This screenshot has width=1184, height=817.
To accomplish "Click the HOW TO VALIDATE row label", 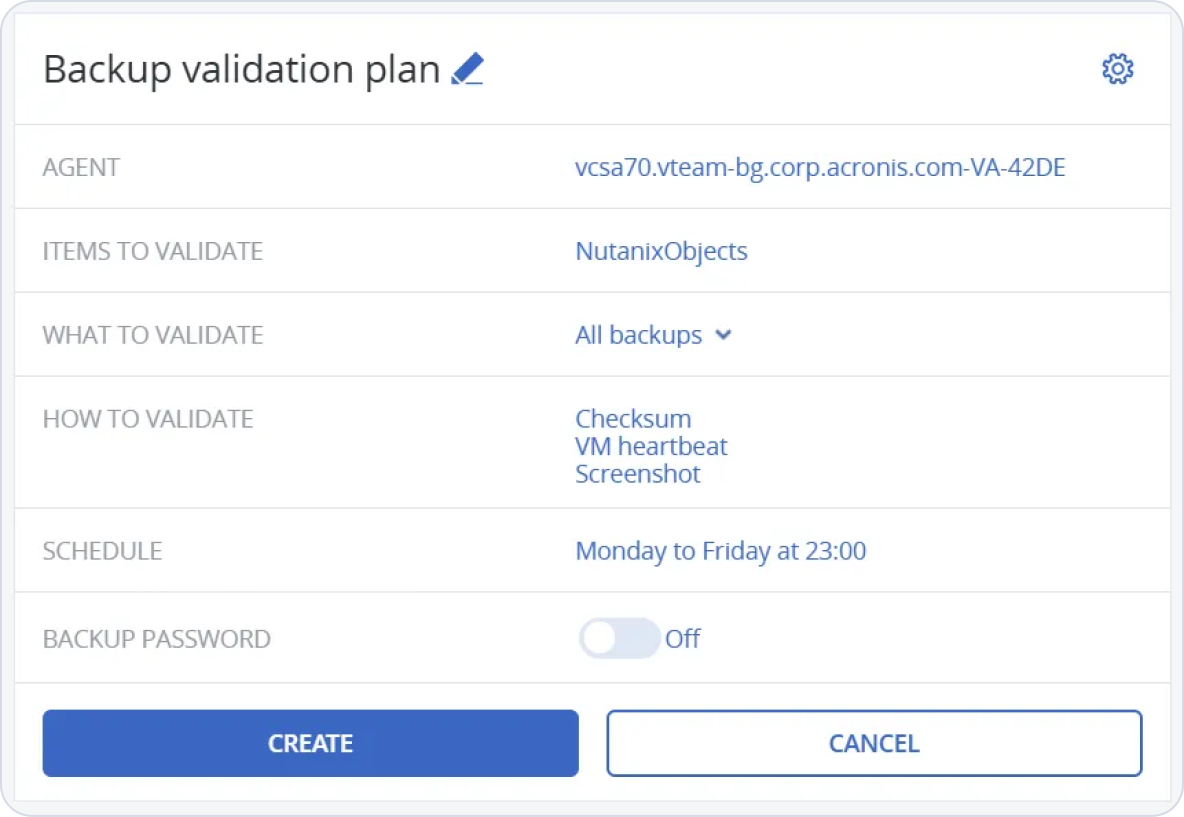I will 148,419.
